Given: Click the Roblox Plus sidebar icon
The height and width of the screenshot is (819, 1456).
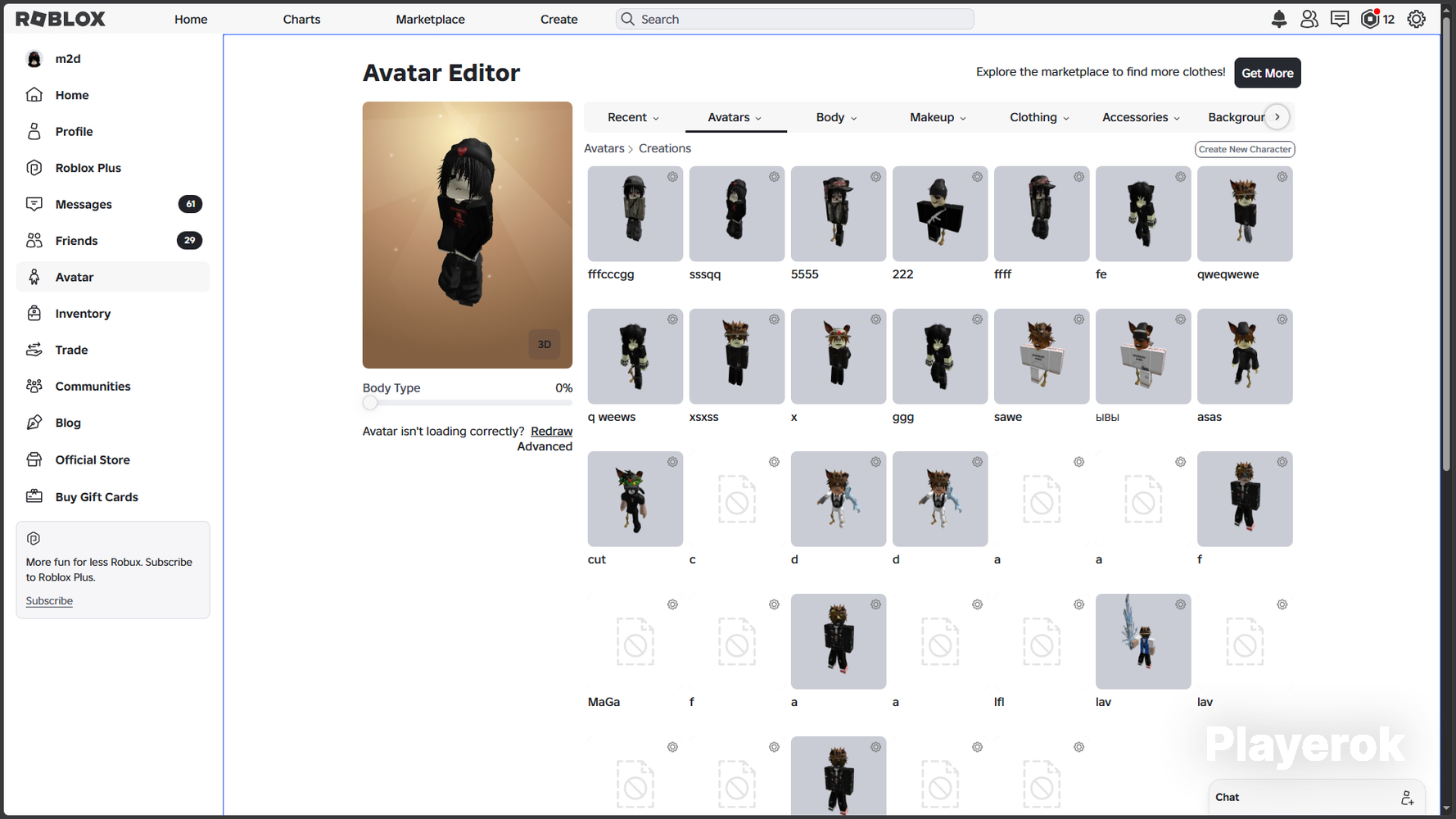Looking at the screenshot, I should tap(34, 168).
